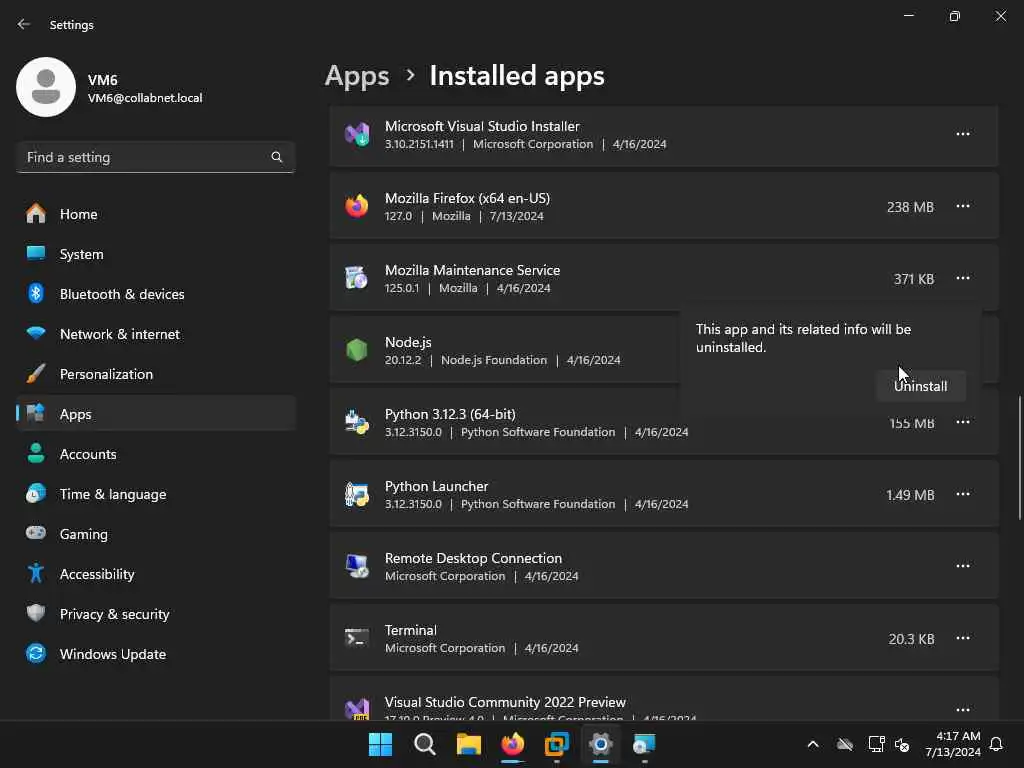The height and width of the screenshot is (768, 1024).
Task: Open Personalization settings
Action: pyautogui.click(x=155, y=374)
